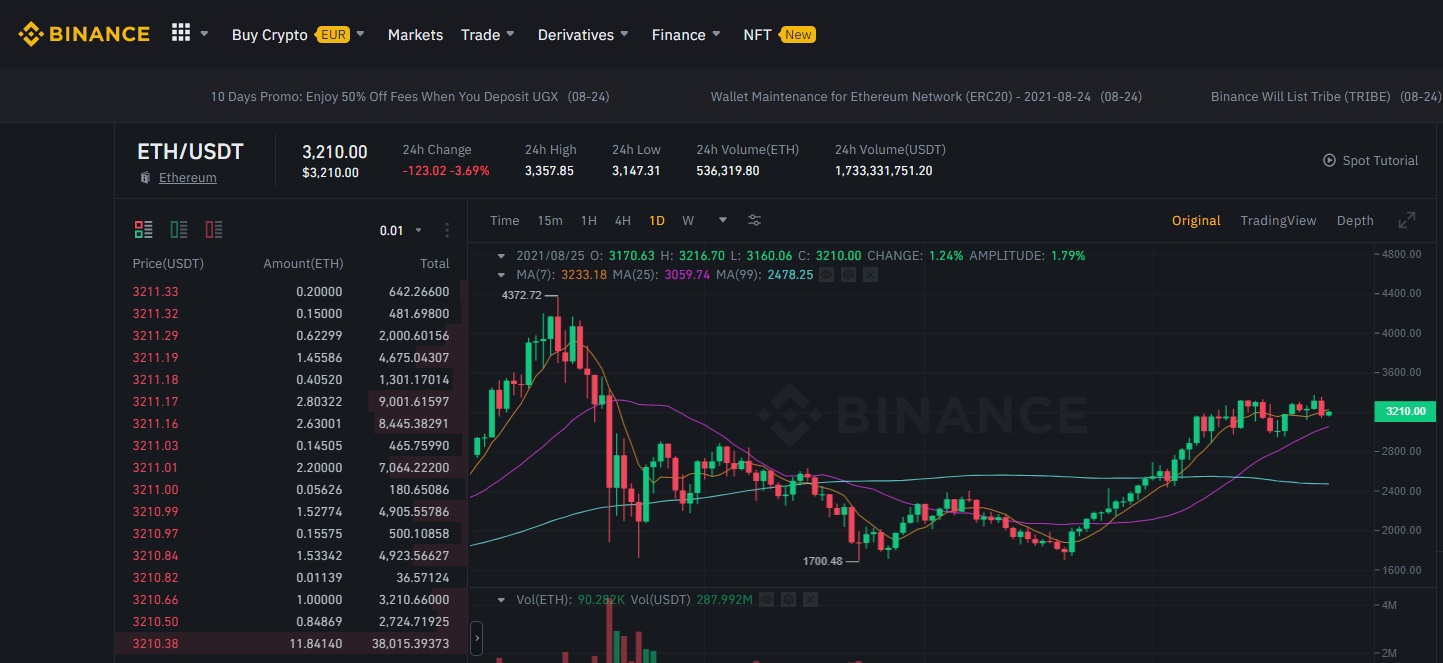
Task: Click the Ethereum document icon
Action: pyautogui.click(x=146, y=178)
